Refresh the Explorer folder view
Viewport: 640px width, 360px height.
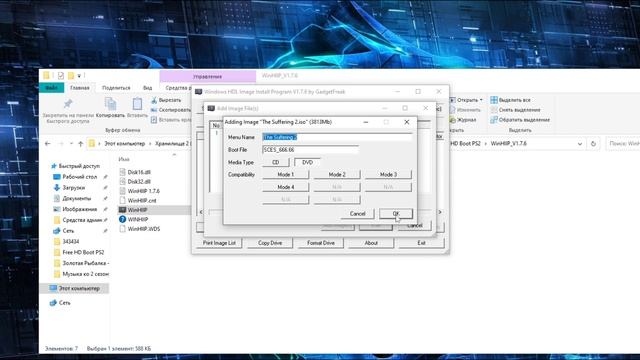pos(593,144)
